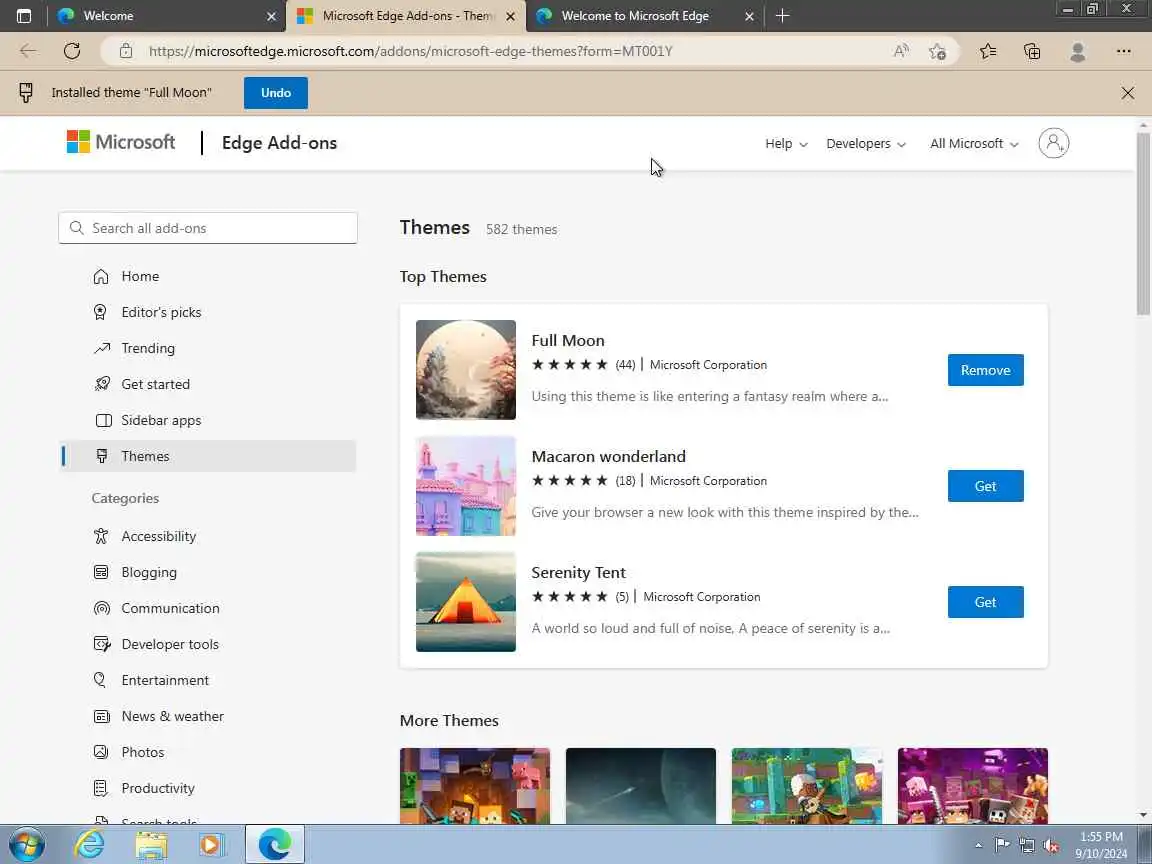Click the Developer tools category icon
This screenshot has width=1152, height=864.
[x=102, y=644]
